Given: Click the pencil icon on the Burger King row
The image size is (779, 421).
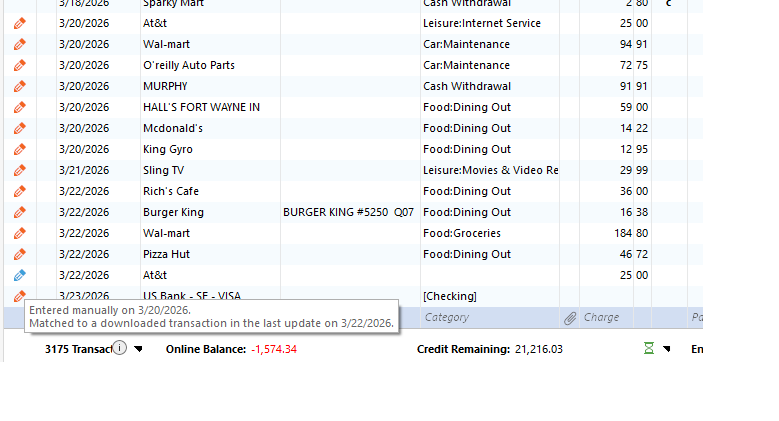Looking at the screenshot, I should click(19, 212).
